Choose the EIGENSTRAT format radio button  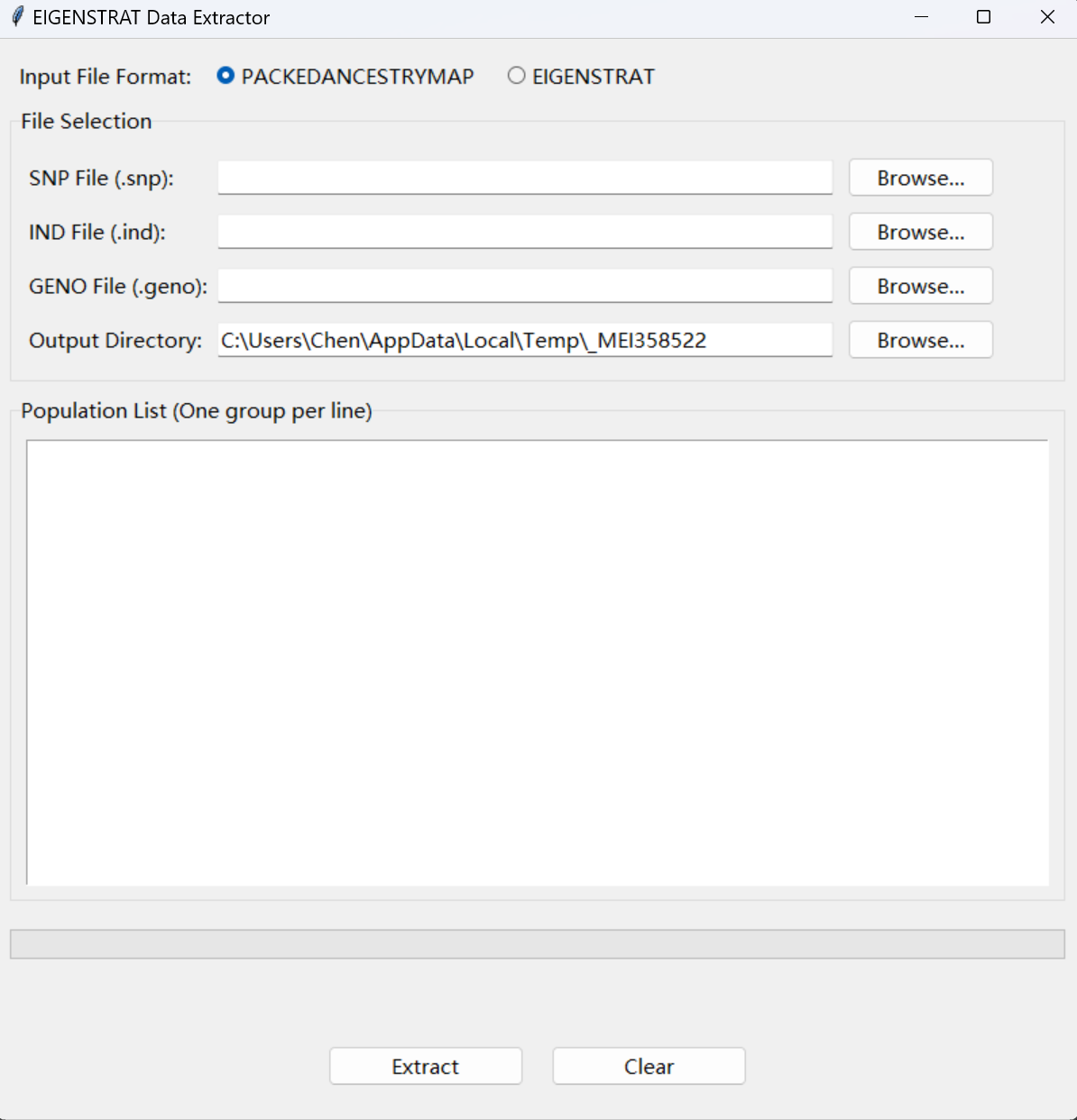(517, 77)
